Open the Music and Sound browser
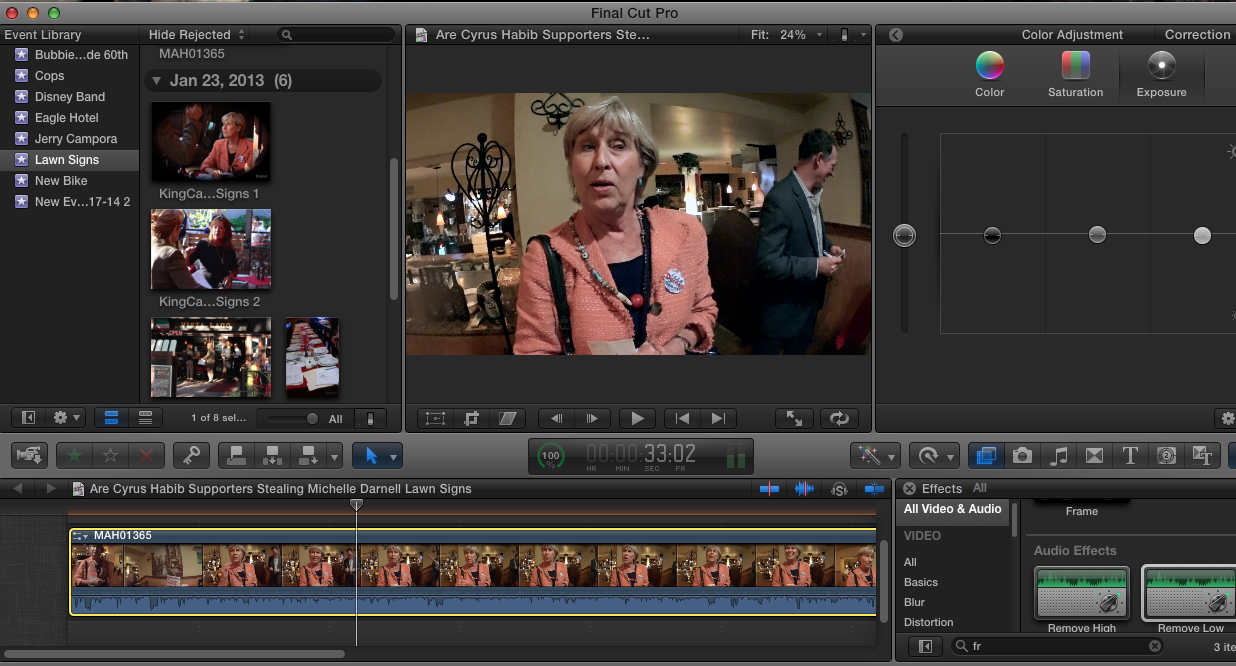The height and width of the screenshot is (666, 1236). [x=1058, y=456]
